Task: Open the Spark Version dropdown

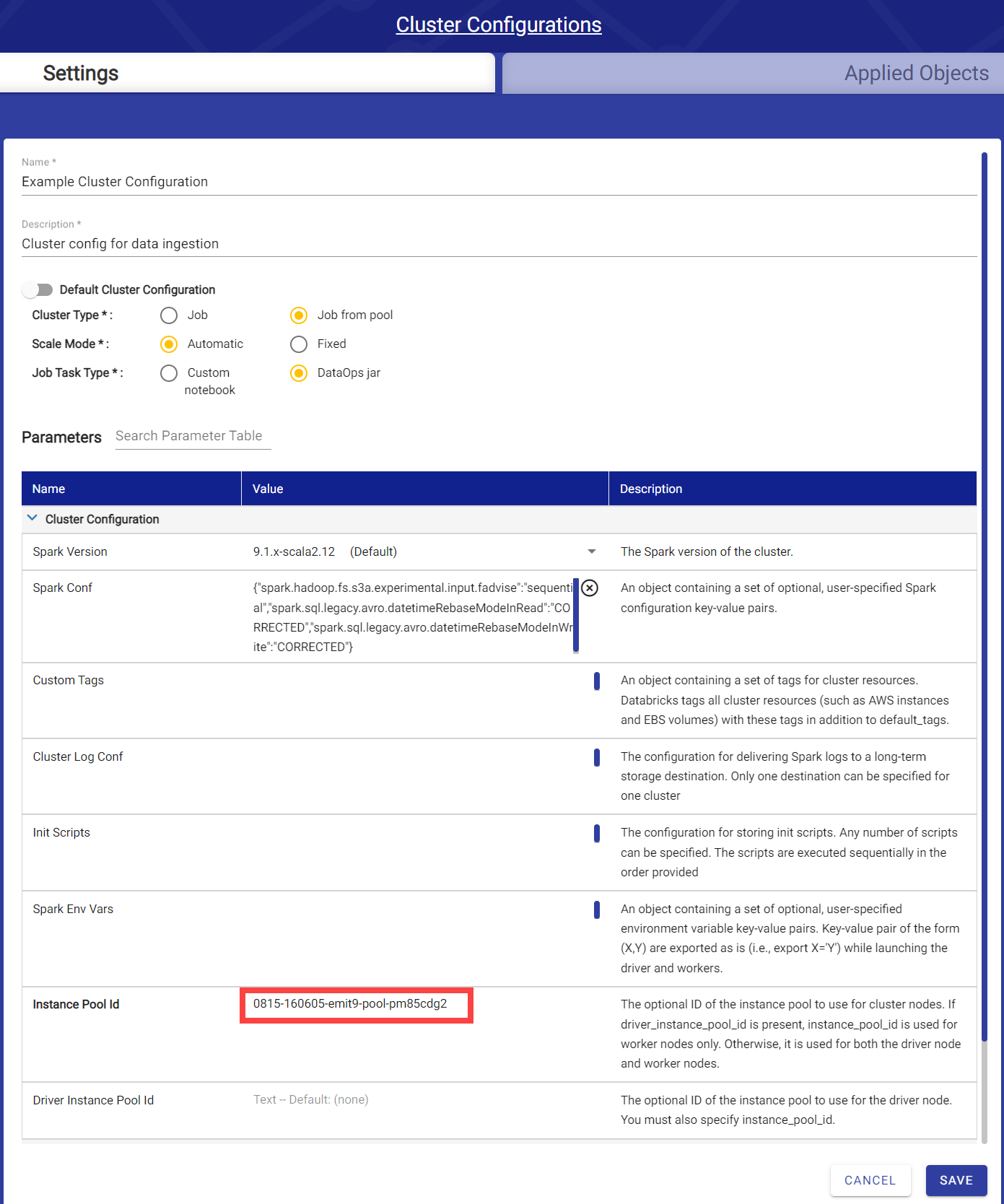Action: pos(592,551)
